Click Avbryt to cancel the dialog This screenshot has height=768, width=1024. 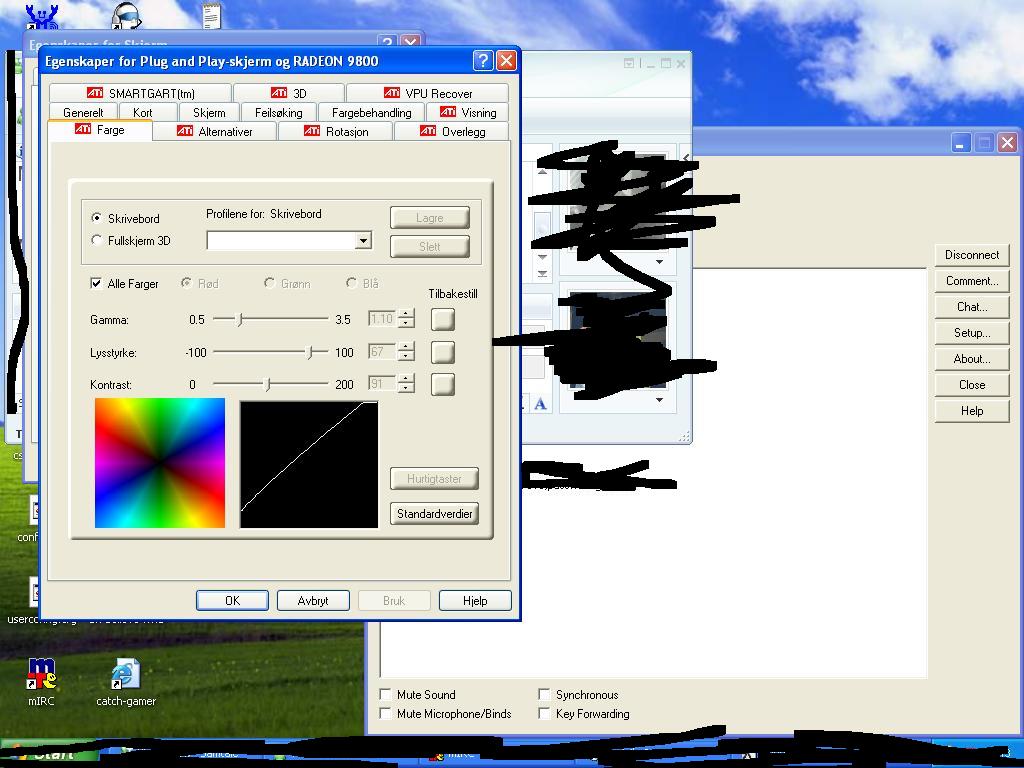(x=313, y=600)
